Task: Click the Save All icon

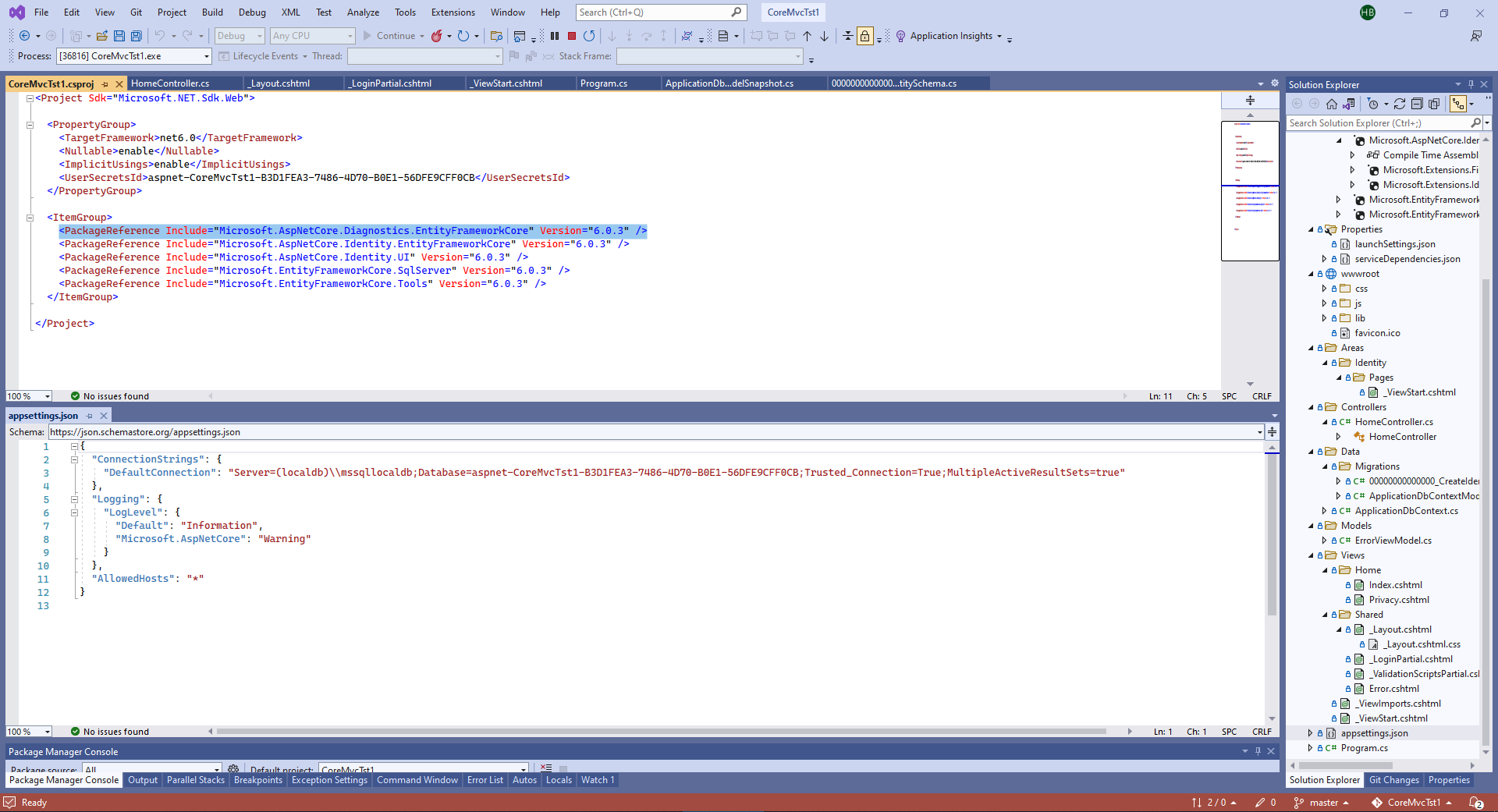Action: click(x=137, y=36)
